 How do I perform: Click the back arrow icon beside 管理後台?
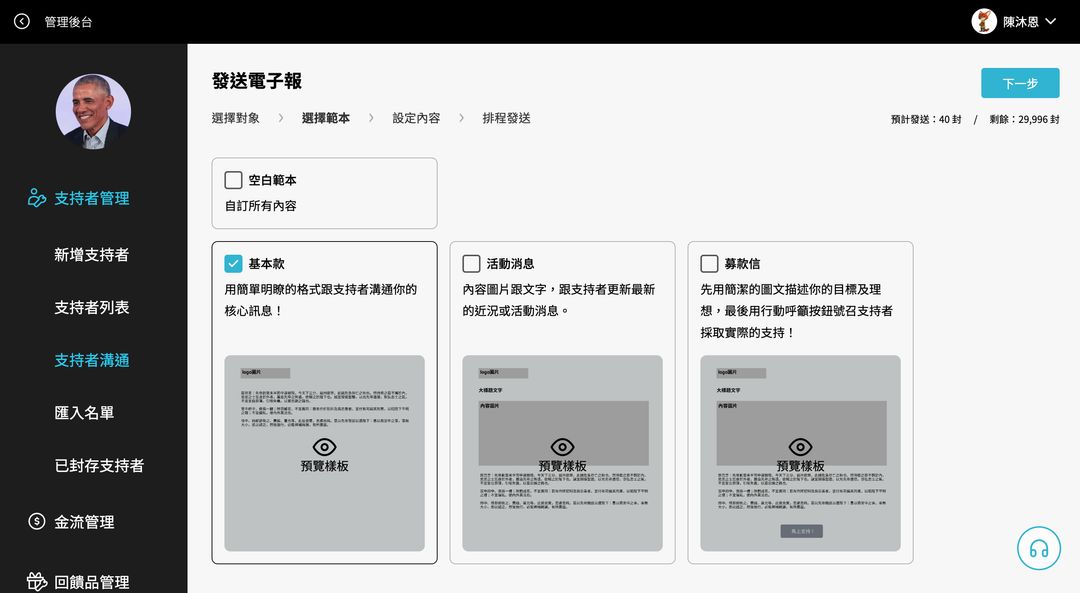[22, 21]
